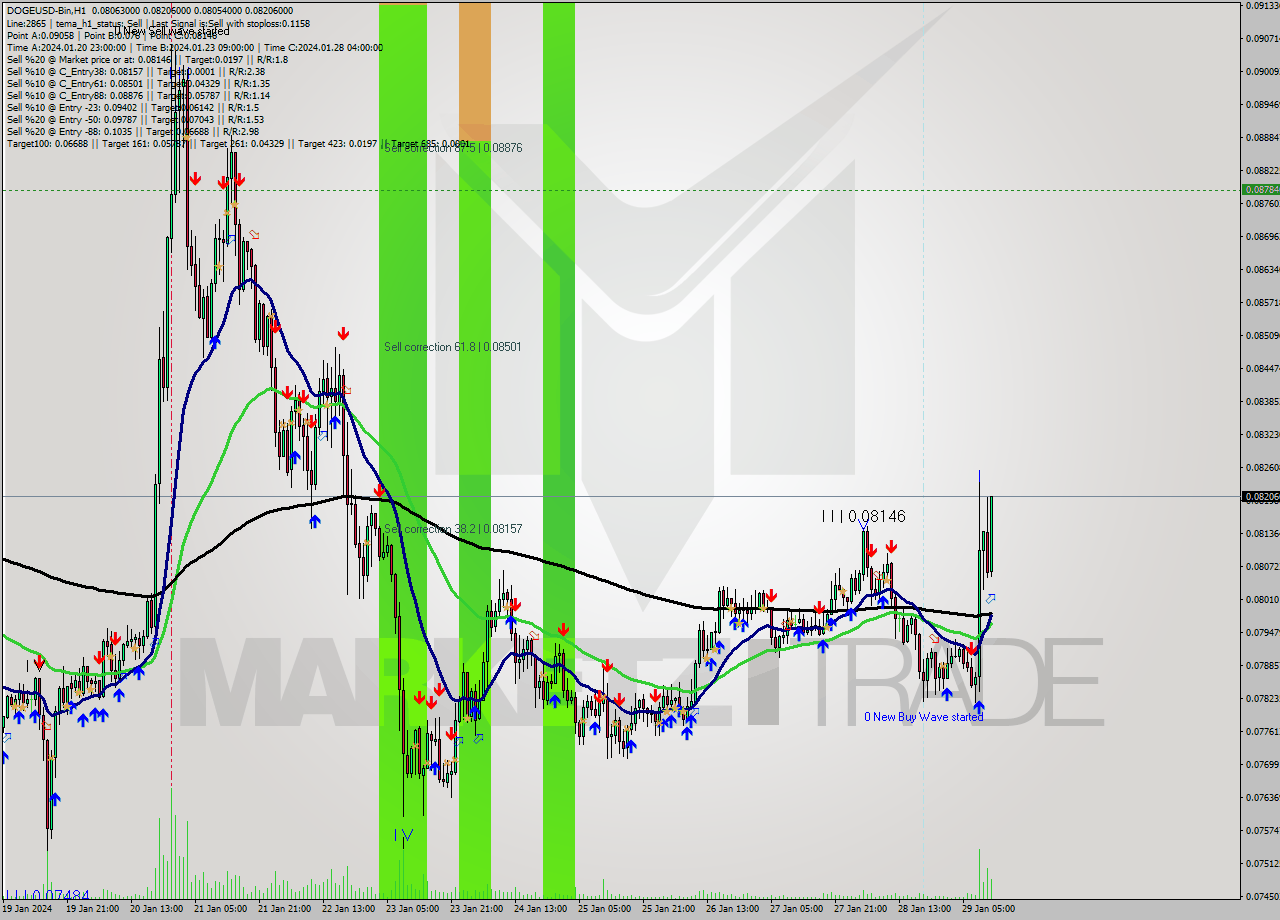Click the 0.08447 price axis label
The height and width of the screenshot is (920, 1280).
click(x=1262, y=369)
